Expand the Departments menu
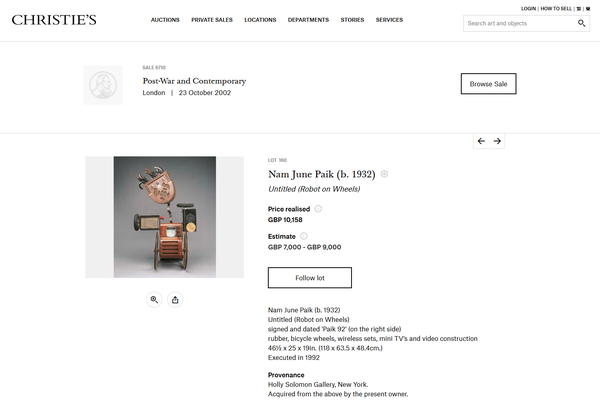Screen dimensions: 600x407 tap(308, 20)
